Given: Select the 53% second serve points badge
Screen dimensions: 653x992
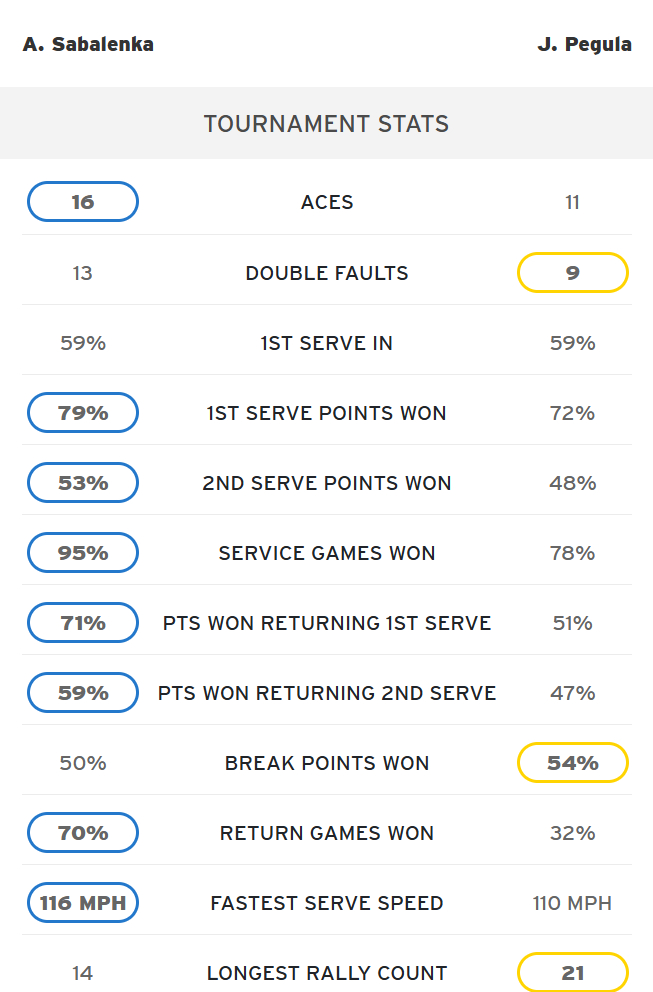Looking at the screenshot, I should (x=83, y=483).
